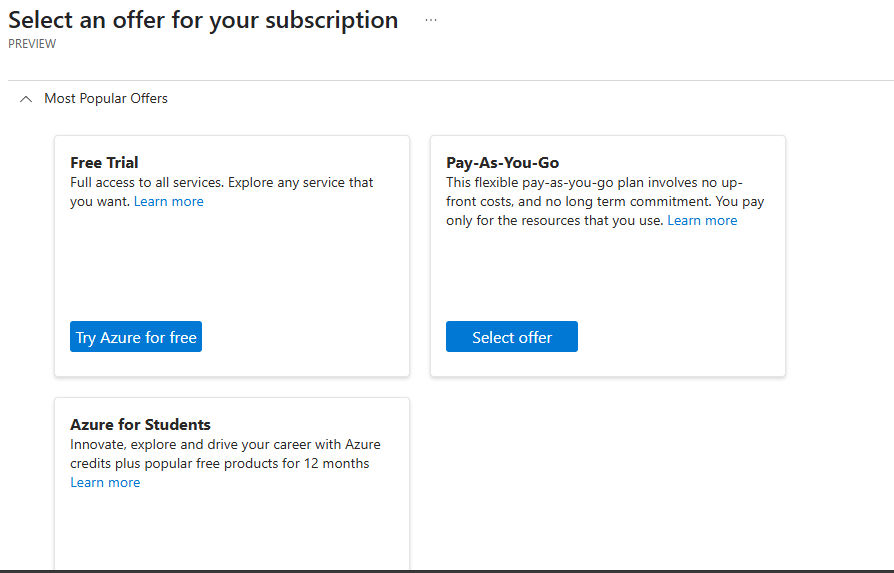Image resolution: width=894 pixels, height=573 pixels.
Task: Open the ellipsis more options menu
Action: [x=431, y=20]
